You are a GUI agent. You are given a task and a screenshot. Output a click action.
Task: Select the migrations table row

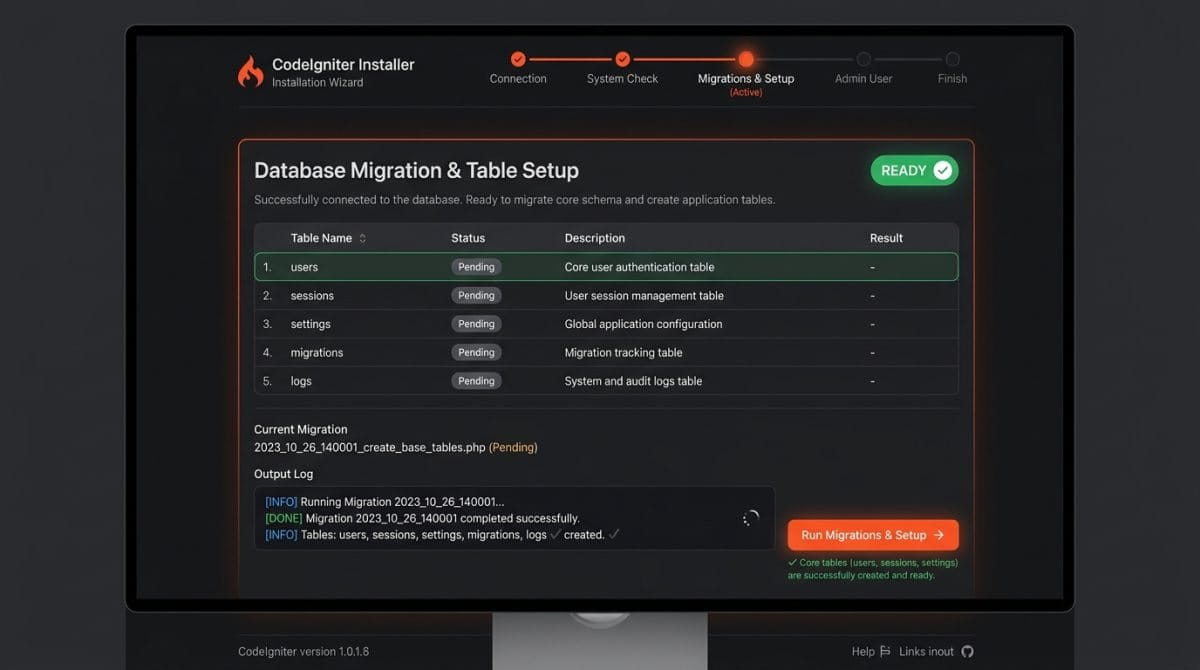(x=606, y=353)
